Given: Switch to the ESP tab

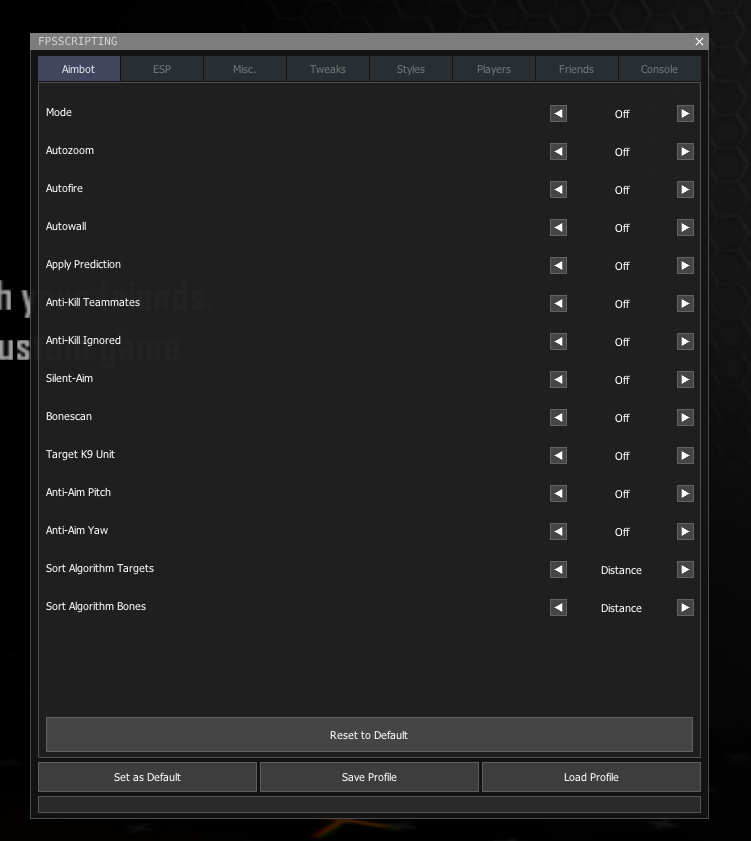Looking at the screenshot, I should coord(162,69).
